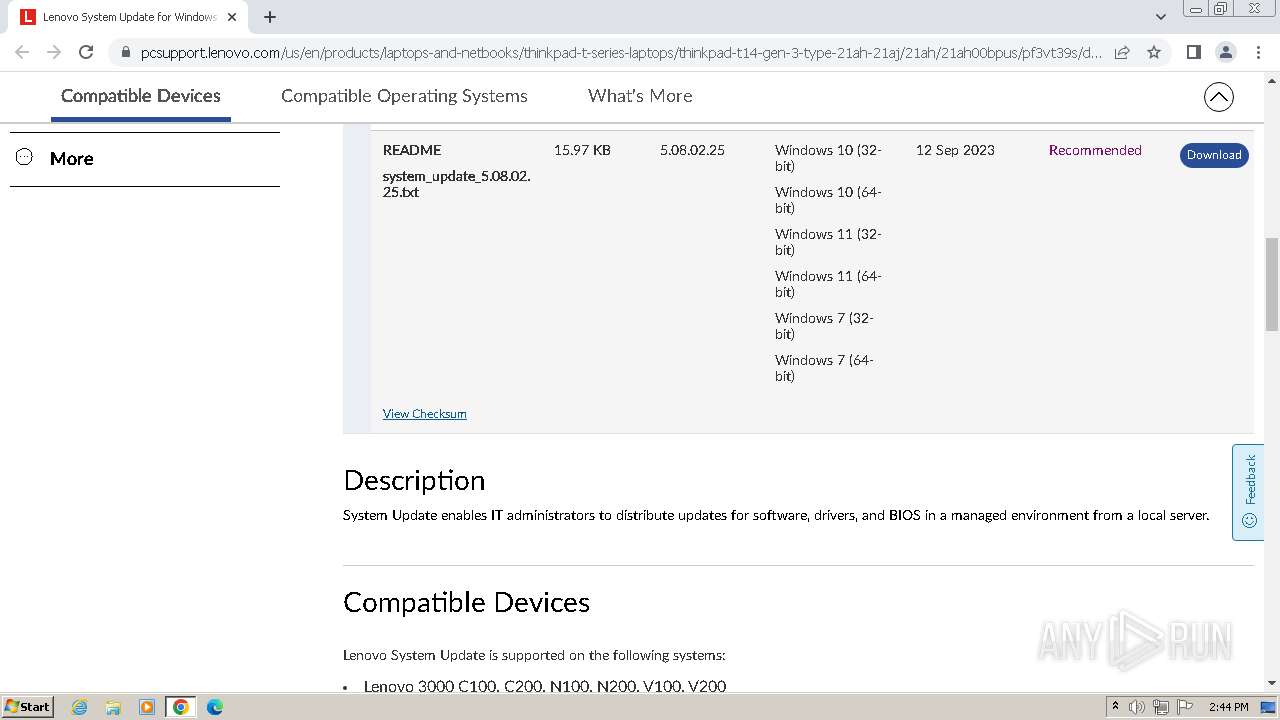This screenshot has height=720, width=1280.
Task: Click the 12 Sep 2023 release date
Action: tap(955, 150)
